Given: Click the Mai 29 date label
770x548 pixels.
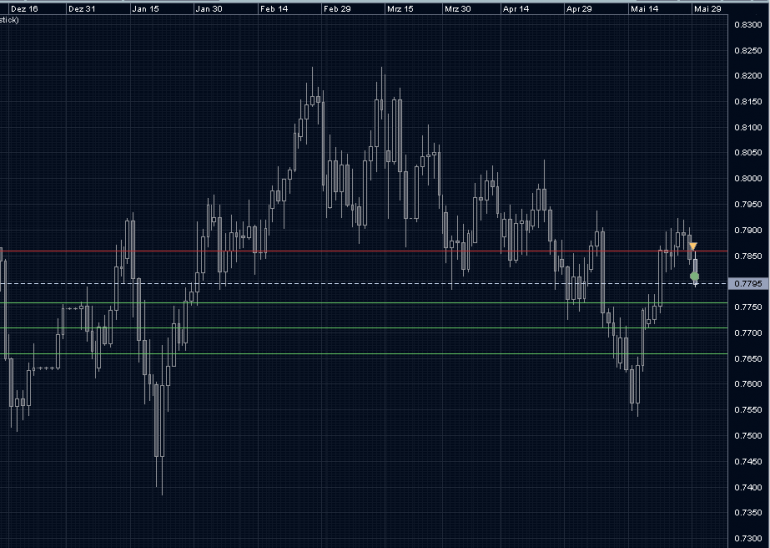Looking at the screenshot, I should coord(708,9).
